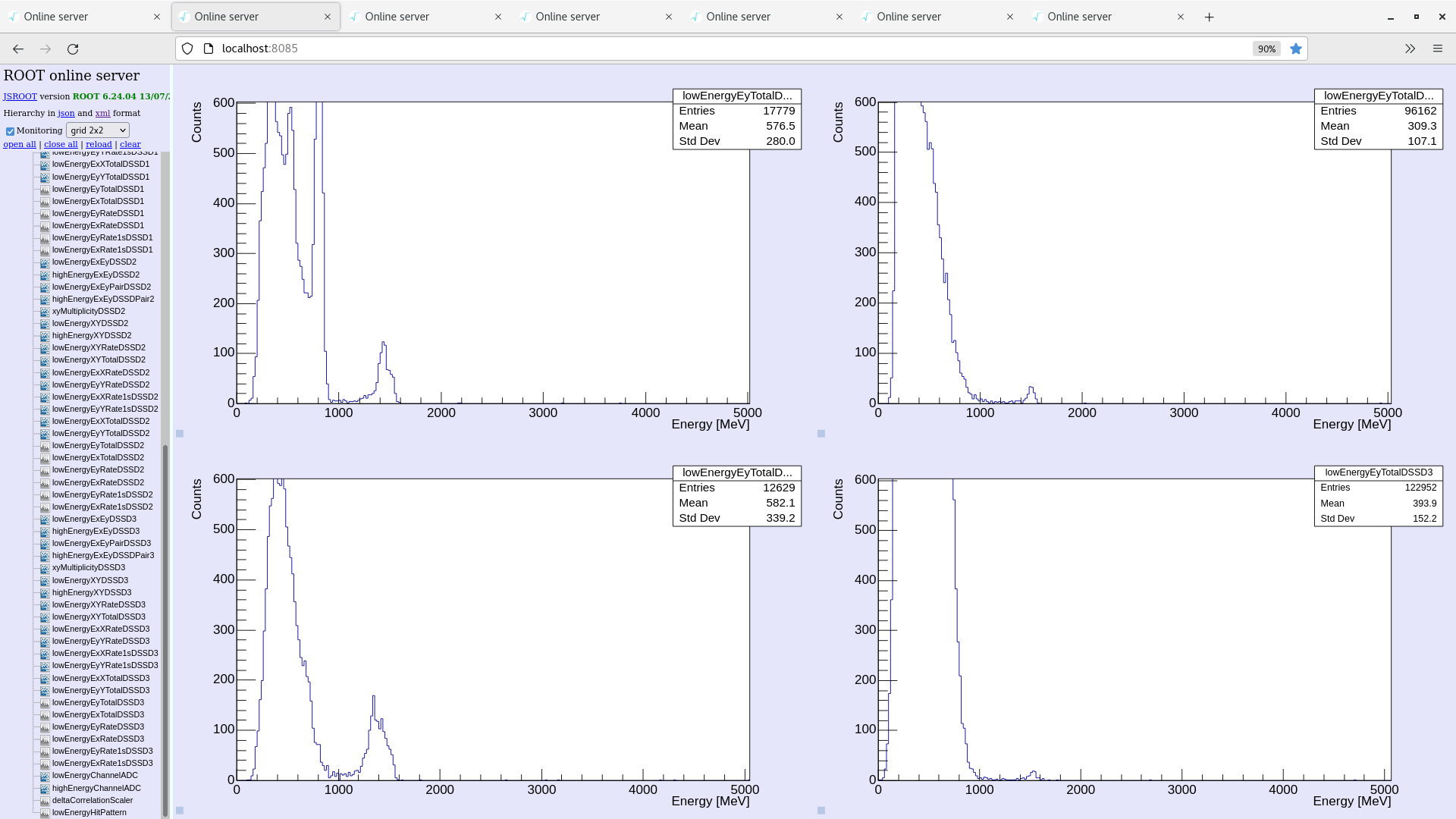Image resolution: width=1456 pixels, height=819 pixels.
Task: Open a new browser tab with plus
Action: pos(1209,17)
